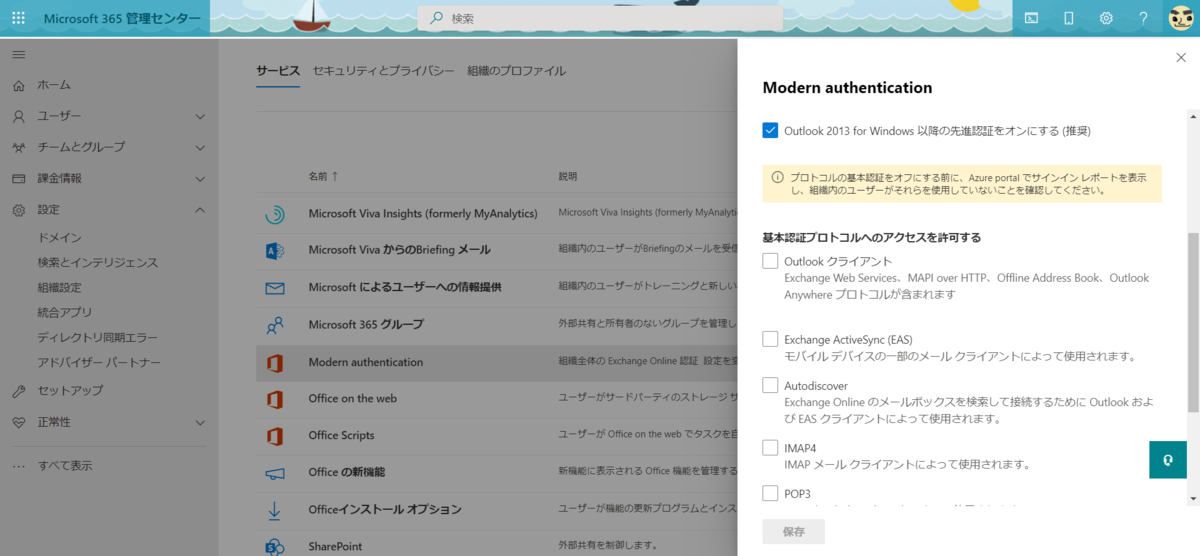
Task: Open Office Scripts service
Action: [x=342, y=436]
